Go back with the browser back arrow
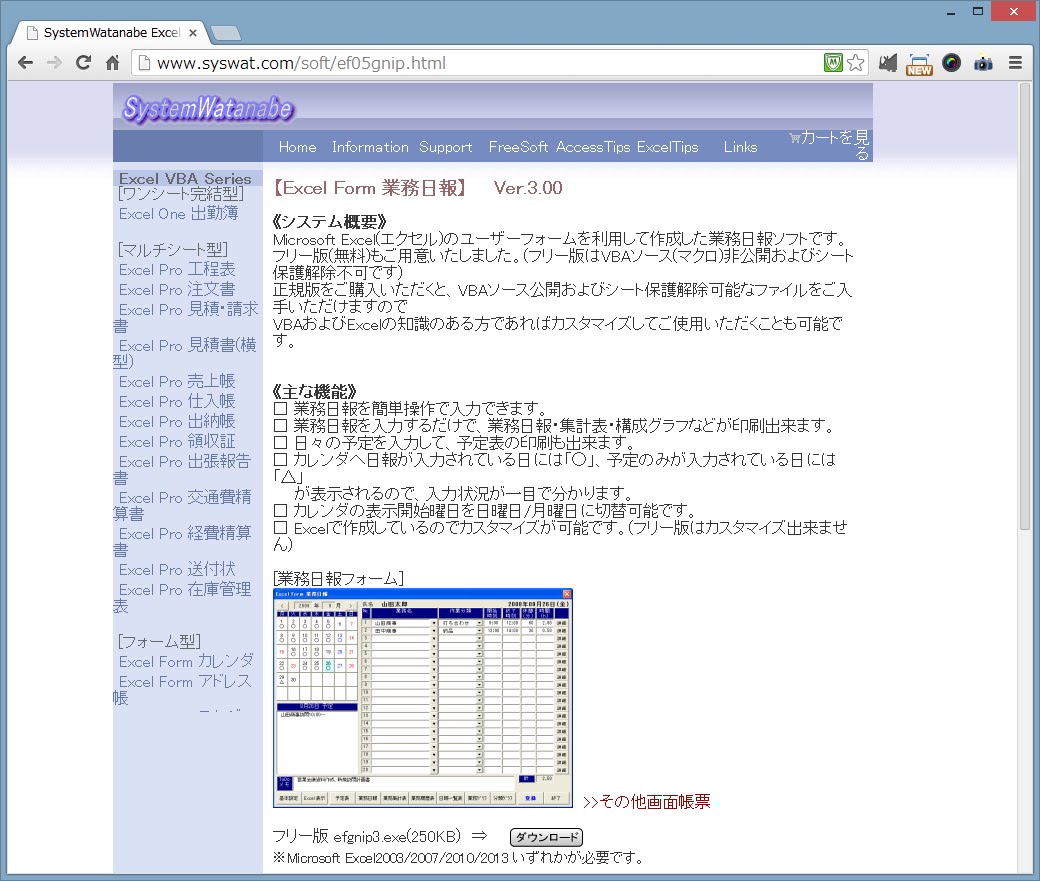This screenshot has width=1040, height=881. (x=25, y=63)
